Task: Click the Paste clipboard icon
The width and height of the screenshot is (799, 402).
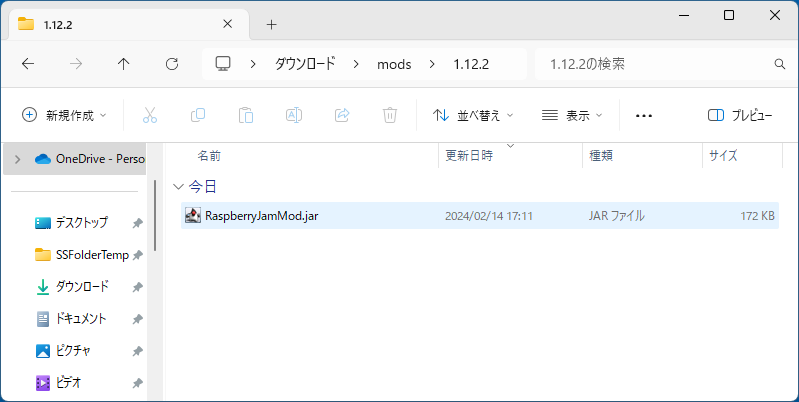Action: coord(246,115)
